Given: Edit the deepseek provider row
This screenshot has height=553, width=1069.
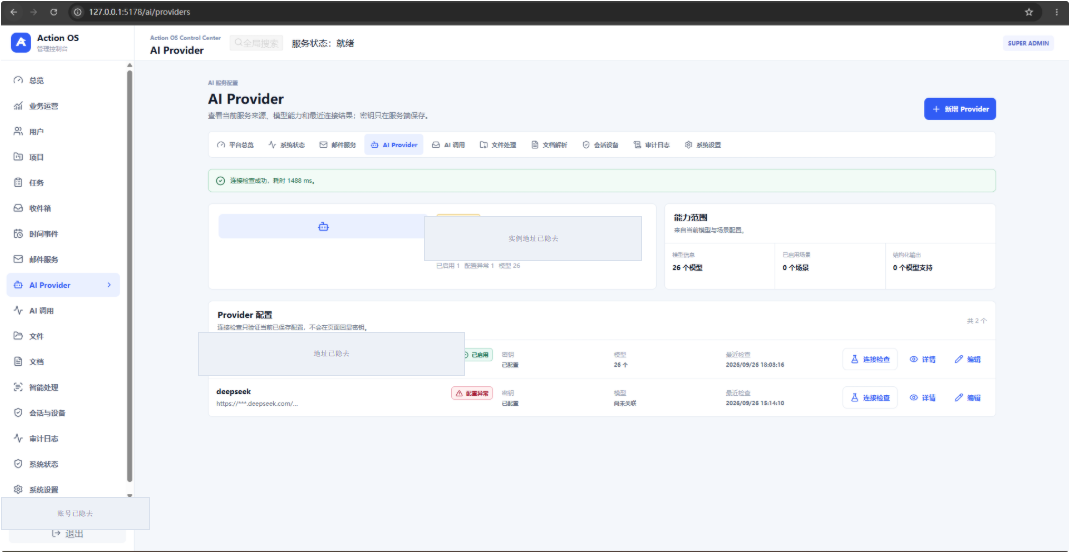Looking at the screenshot, I should [967, 398].
